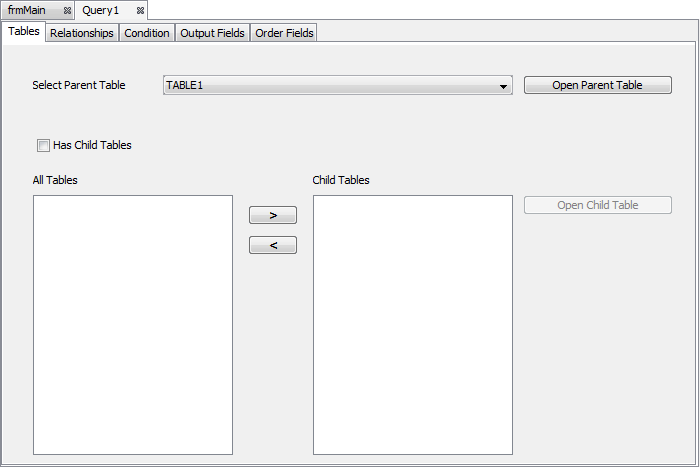This screenshot has width=700, height=467.
Task: Close the frmMain document tab
Action: click(67, 10)
